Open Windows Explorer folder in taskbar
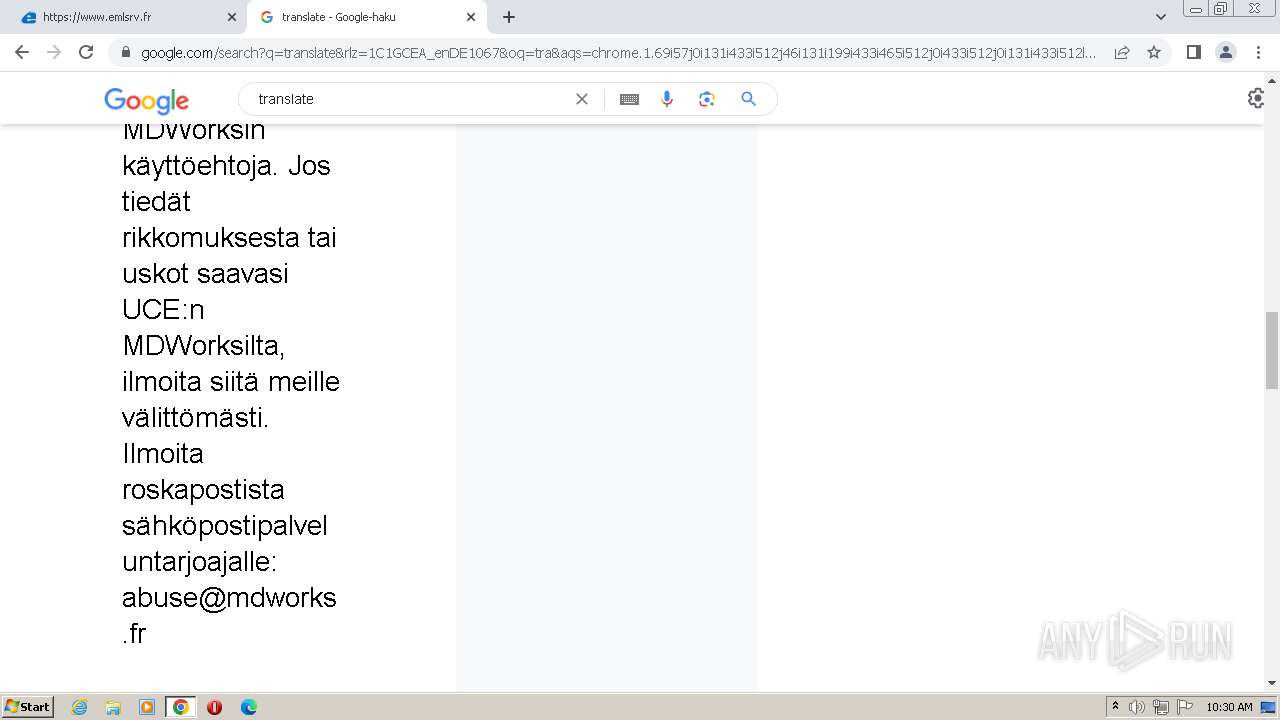Viewport: 1280px width, 720px height. [x=113, y=707]
